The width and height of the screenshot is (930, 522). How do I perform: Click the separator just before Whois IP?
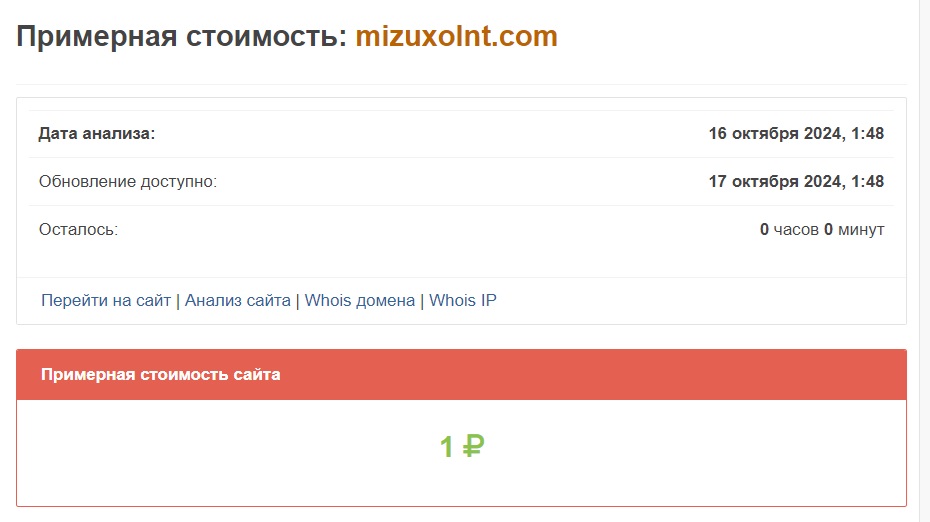[x=422, y=300]
